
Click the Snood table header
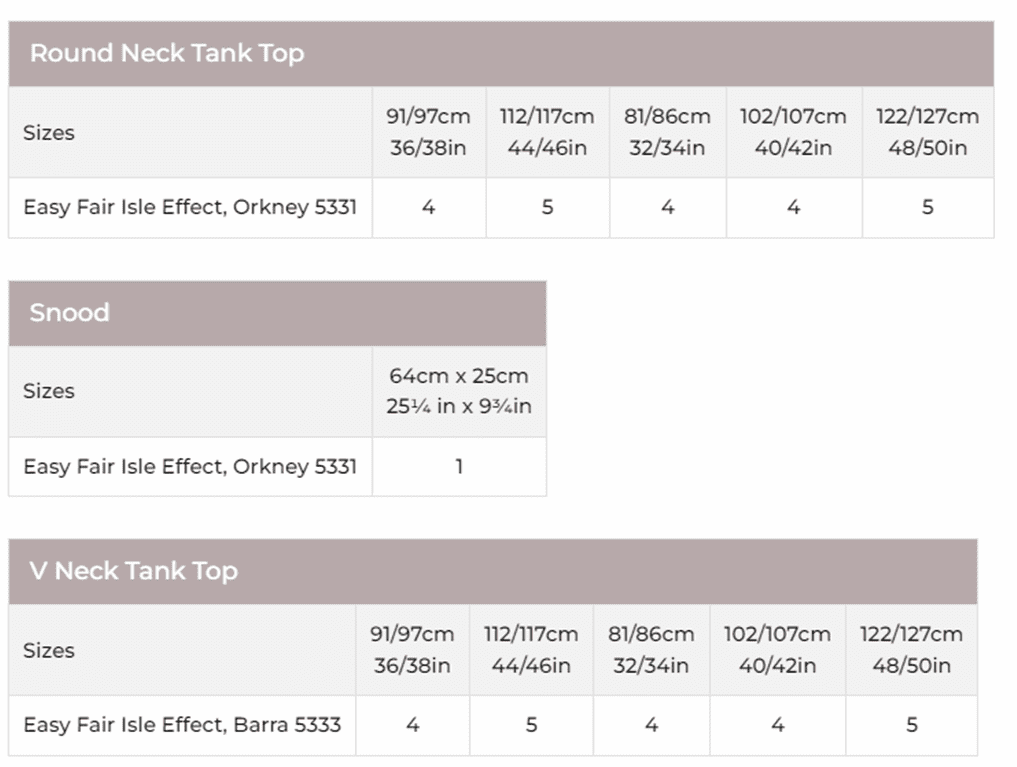(x=69, y=313)
